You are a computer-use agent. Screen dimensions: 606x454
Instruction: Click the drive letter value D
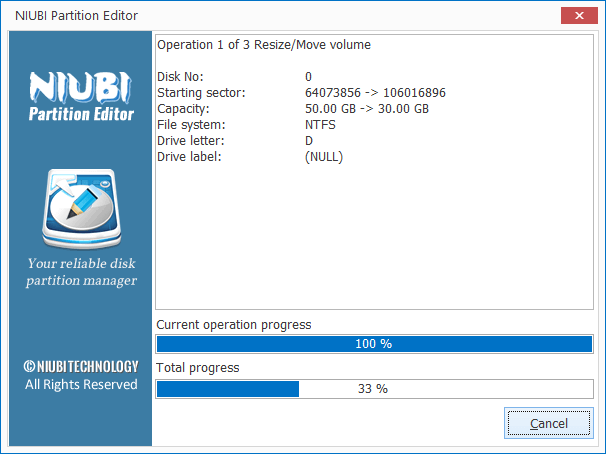[309, 141]
